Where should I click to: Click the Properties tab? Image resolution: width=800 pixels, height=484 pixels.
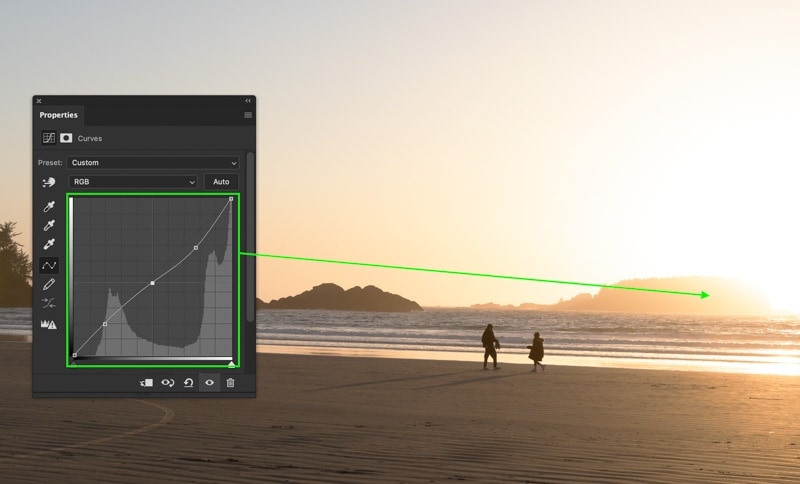58,115
